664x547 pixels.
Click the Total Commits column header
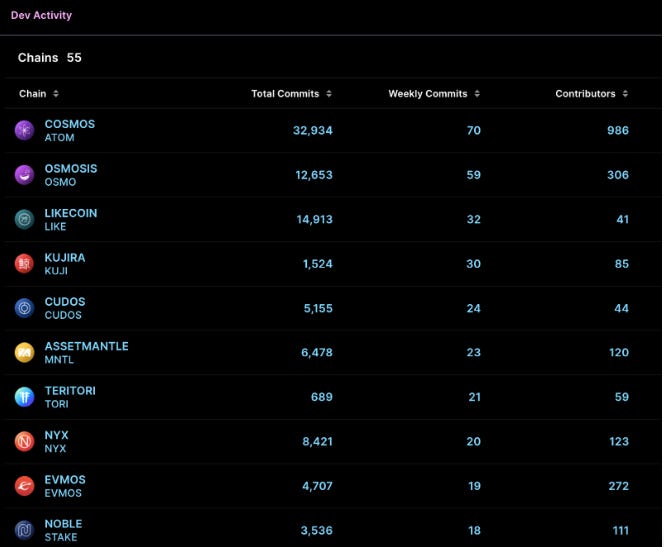pos(285,94)
